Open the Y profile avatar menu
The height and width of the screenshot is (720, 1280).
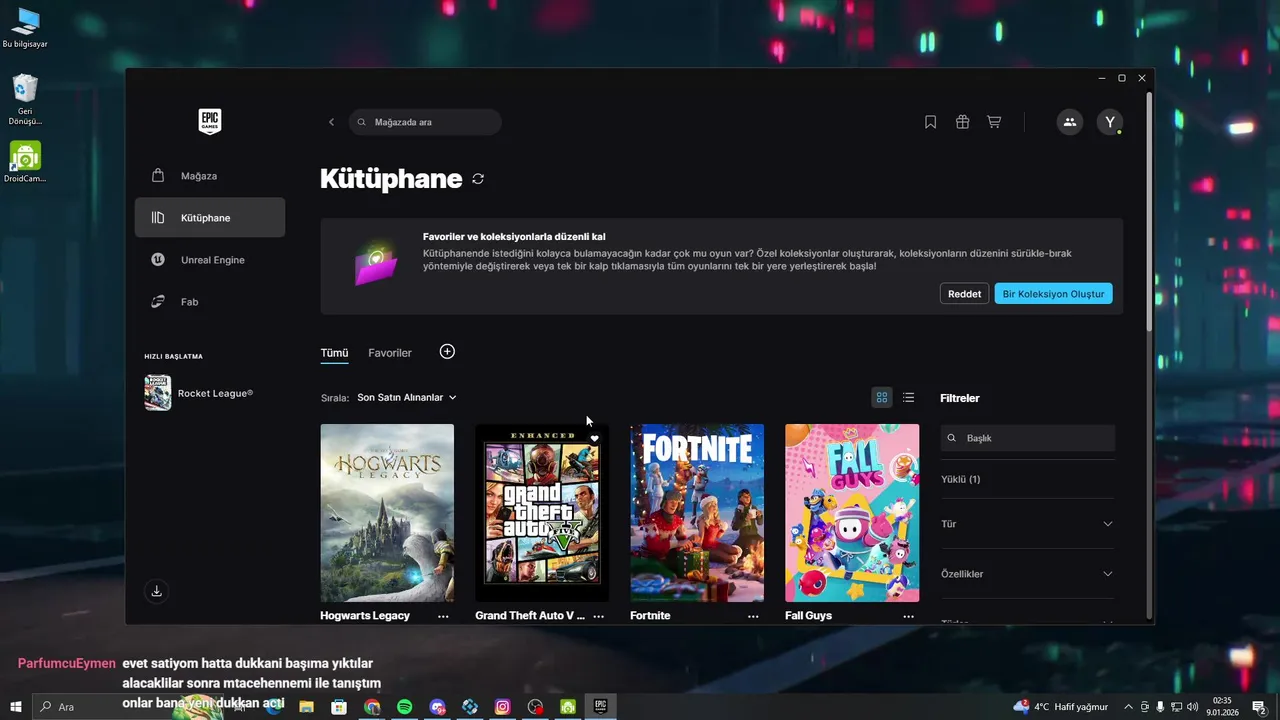point(1110,122)
